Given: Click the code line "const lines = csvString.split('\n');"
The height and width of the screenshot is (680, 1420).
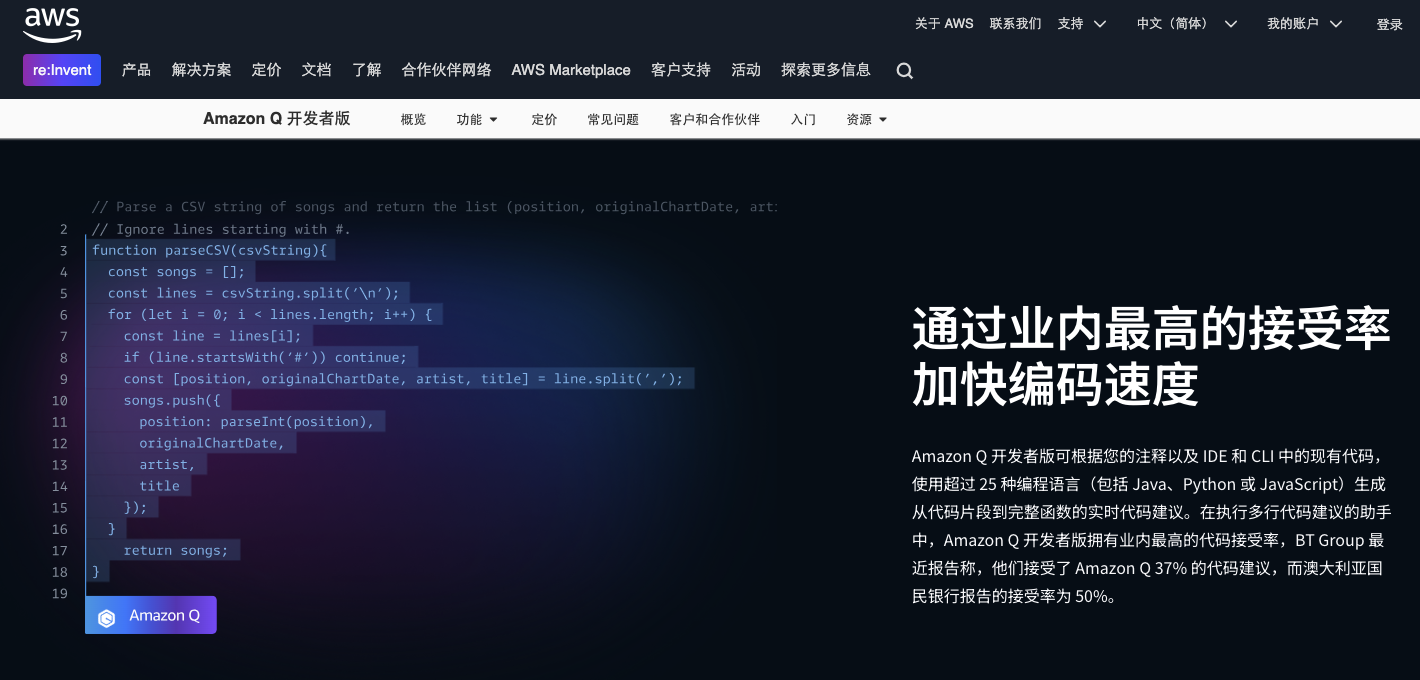Looking at the screenshot, I should [254, 294].
